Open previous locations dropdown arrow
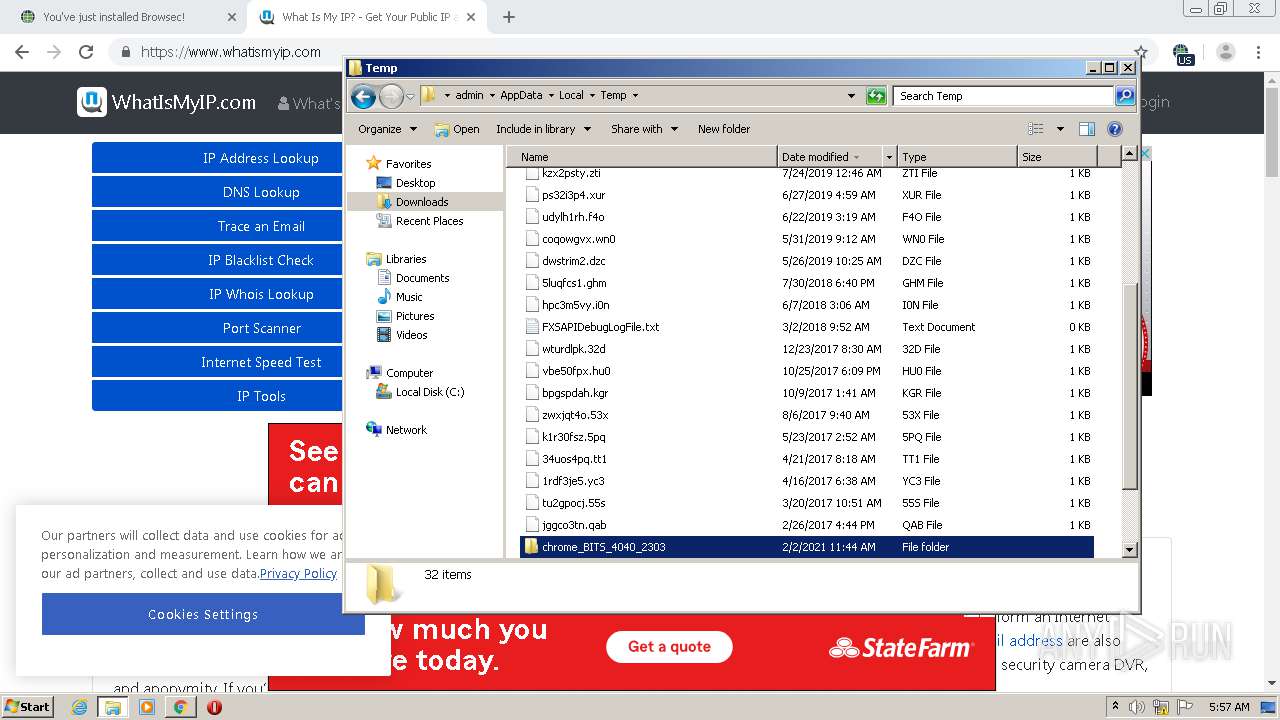1280x720 pixels. [851, 96]
